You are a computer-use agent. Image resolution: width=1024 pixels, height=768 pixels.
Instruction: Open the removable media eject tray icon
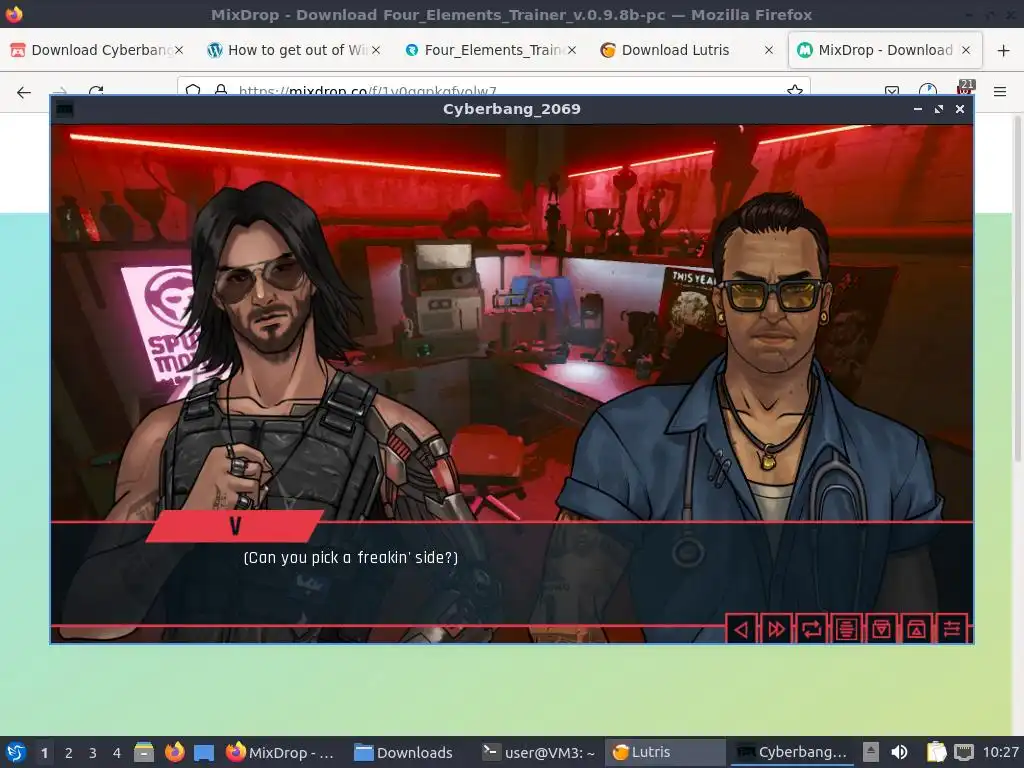(871, 752)
